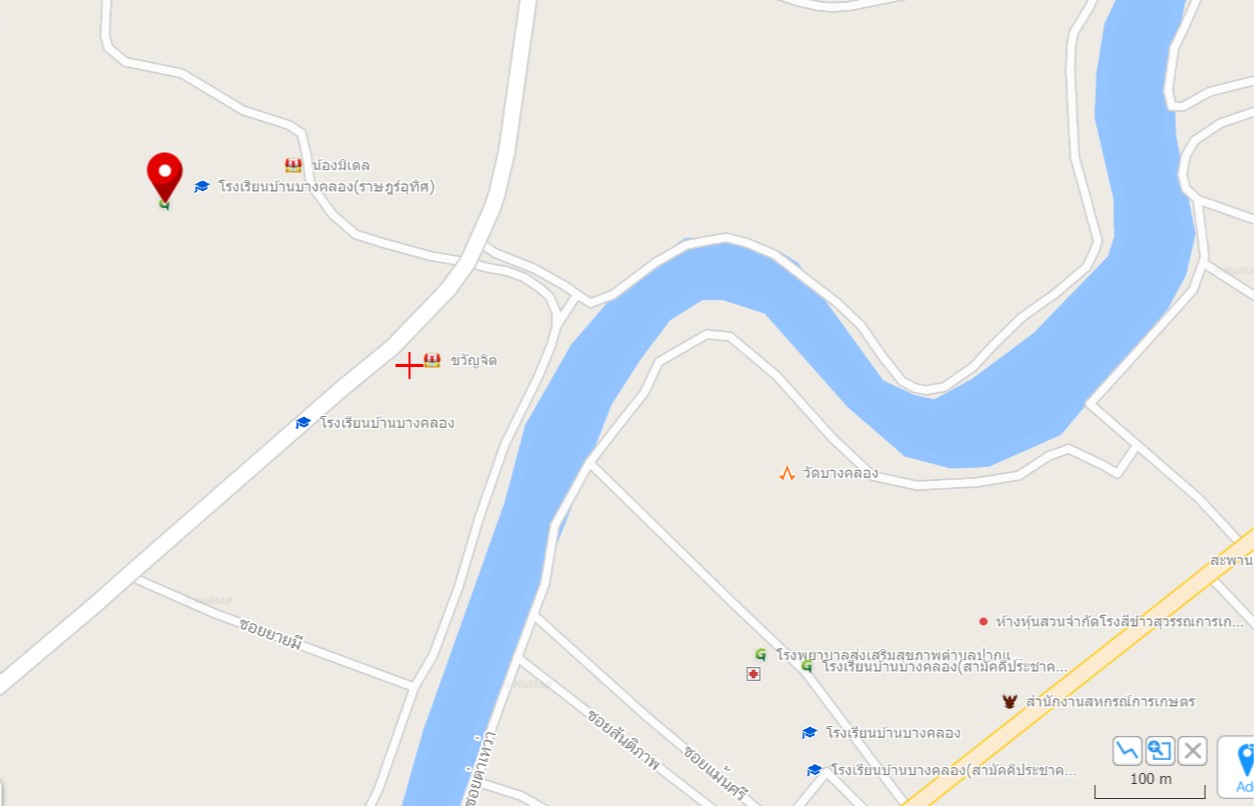Select the สำนักงานสหกรณ์การเกษตร garuda icon

point(1009,702)
